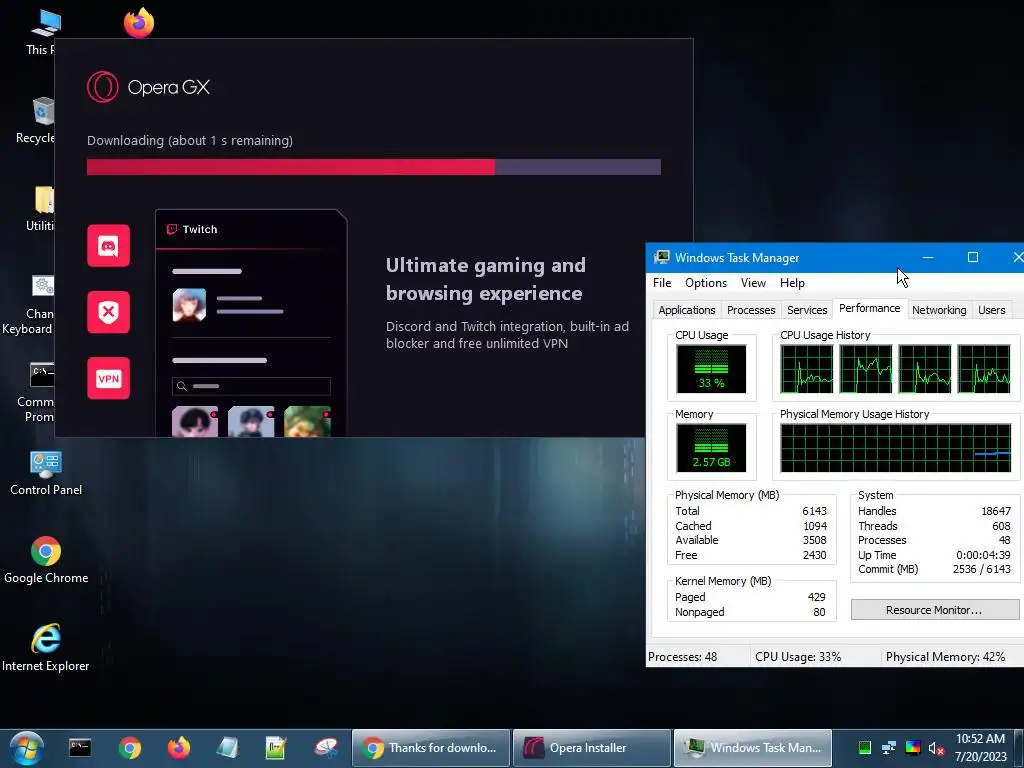Open the Help menu in Task Manager
This screenshot has width=1024, height=768.
coord(792,283)
